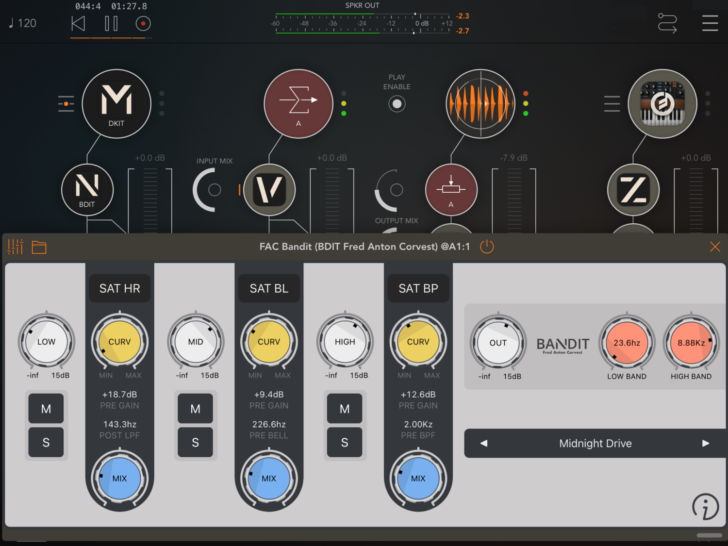Open the synth channel list icon

pyautogui.click(x=612, y=104)
